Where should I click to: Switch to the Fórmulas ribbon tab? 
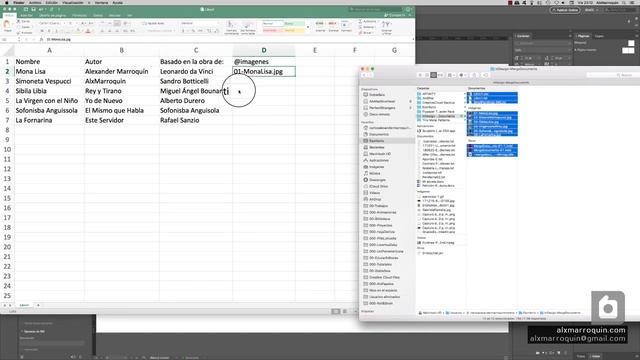click(79, 16)
